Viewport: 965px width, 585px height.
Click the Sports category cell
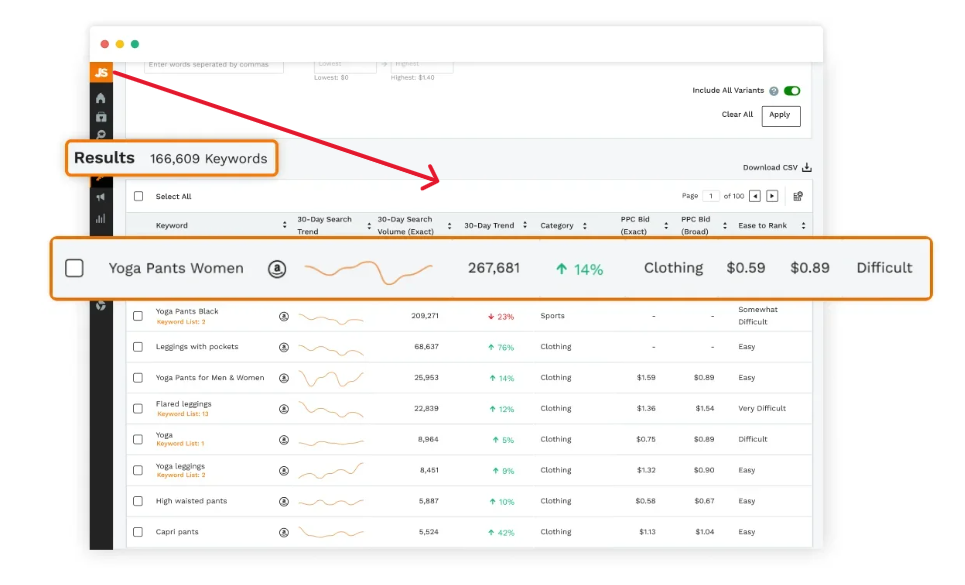[x=552, y=316]
